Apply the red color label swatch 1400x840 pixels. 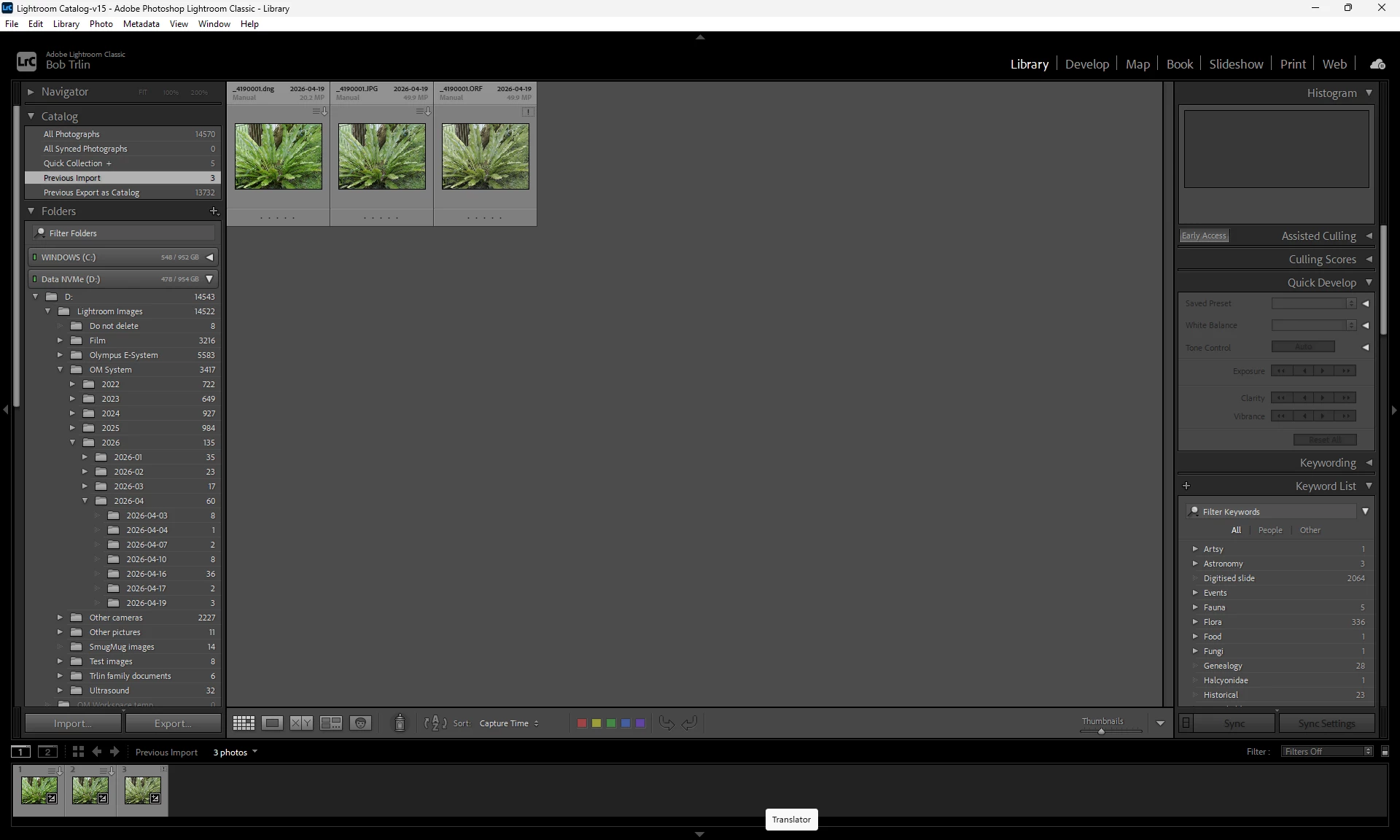(582, 723)
